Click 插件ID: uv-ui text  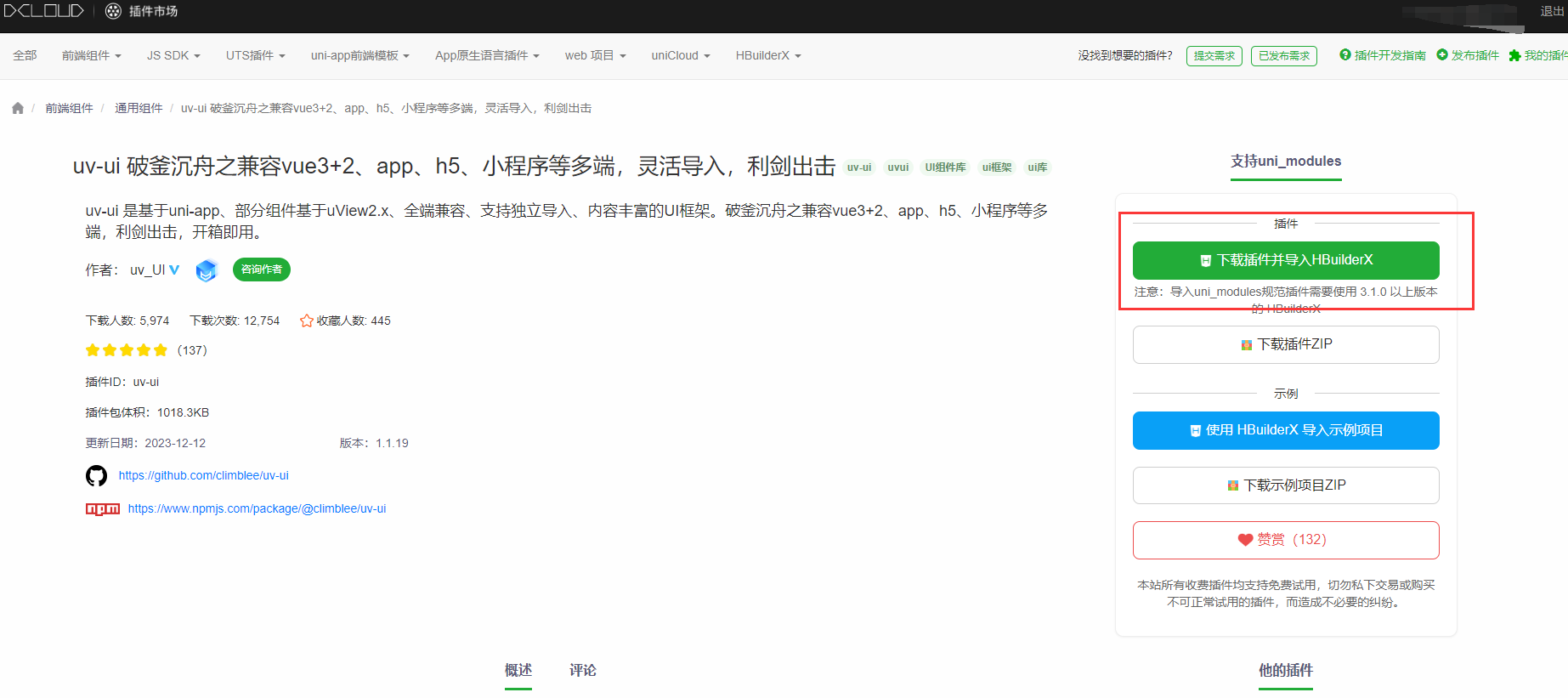click(122, 382)
